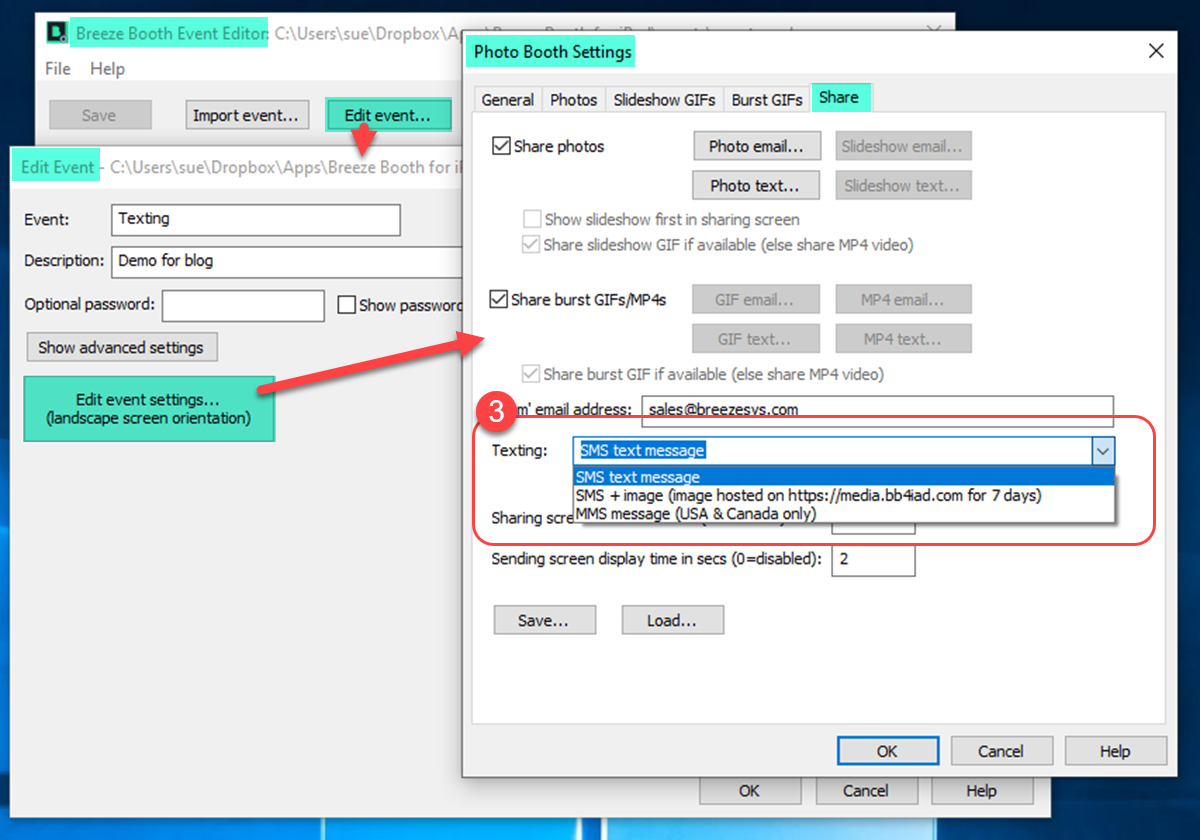
Task: Click Show advanced settings button
Action: (121, 347)
